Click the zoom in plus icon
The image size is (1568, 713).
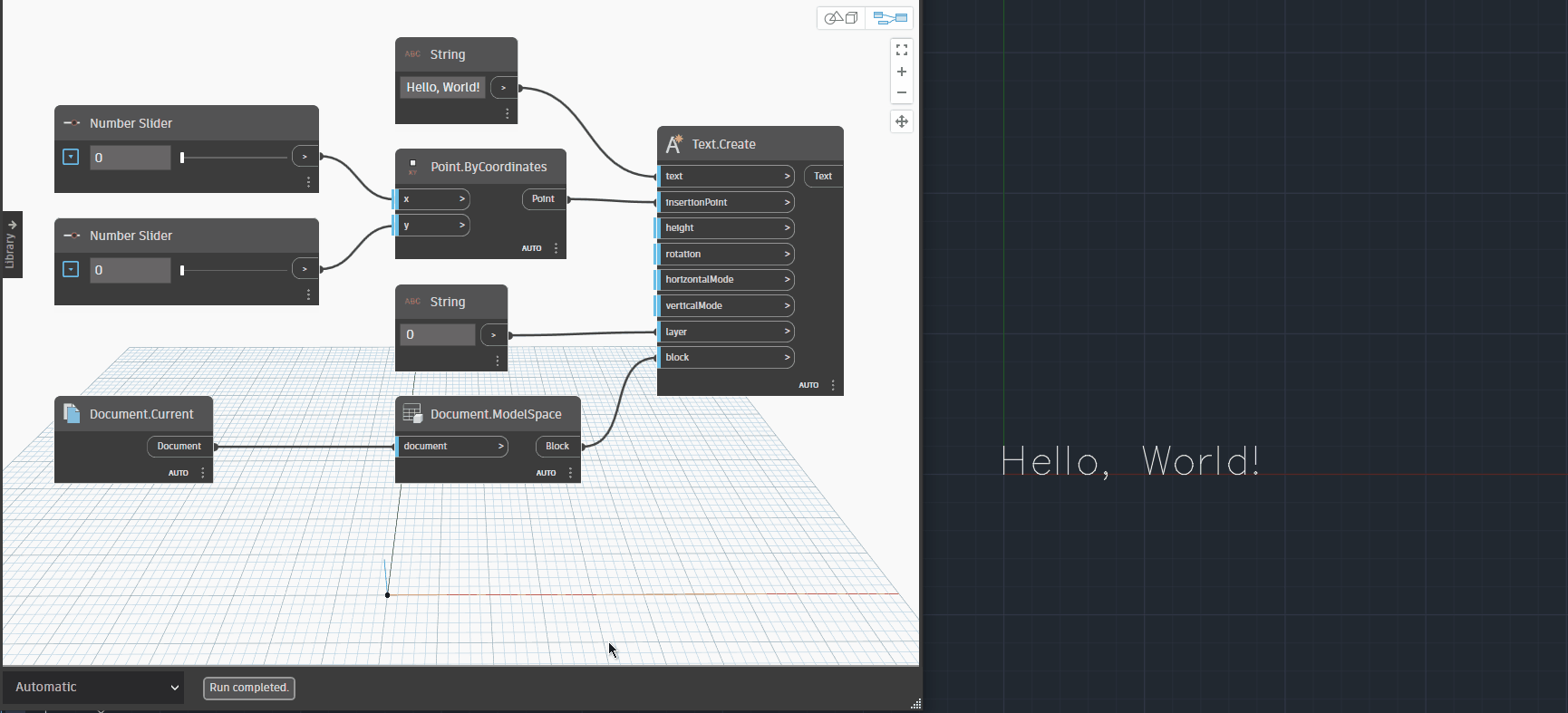click(901, 72)
